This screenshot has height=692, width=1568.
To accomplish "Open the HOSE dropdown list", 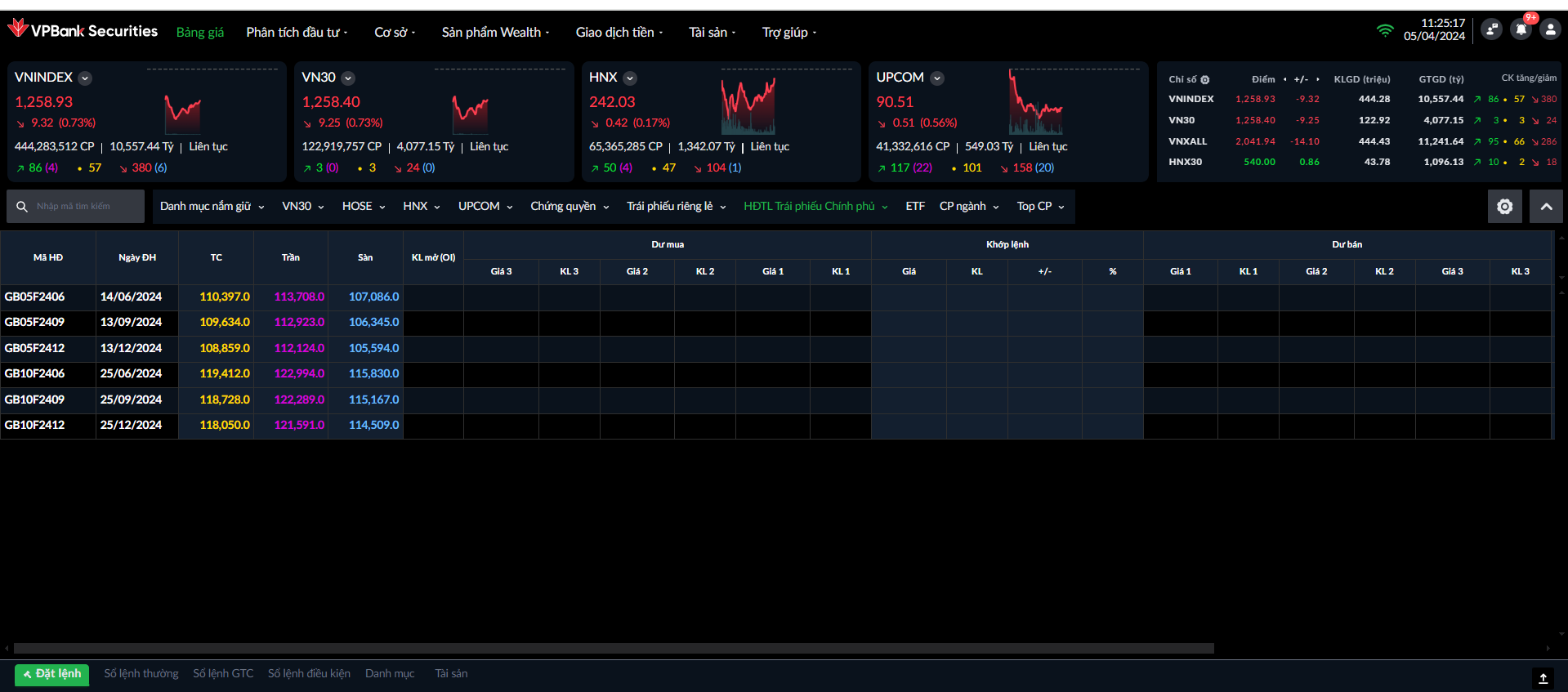I will click(363, 207).
